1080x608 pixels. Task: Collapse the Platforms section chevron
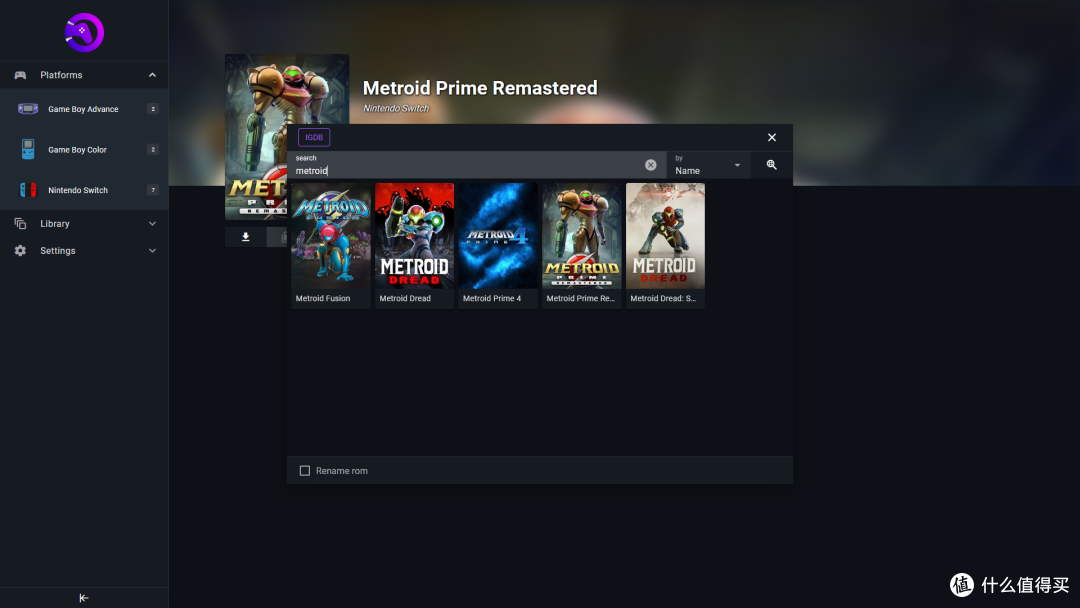[152, 75]
